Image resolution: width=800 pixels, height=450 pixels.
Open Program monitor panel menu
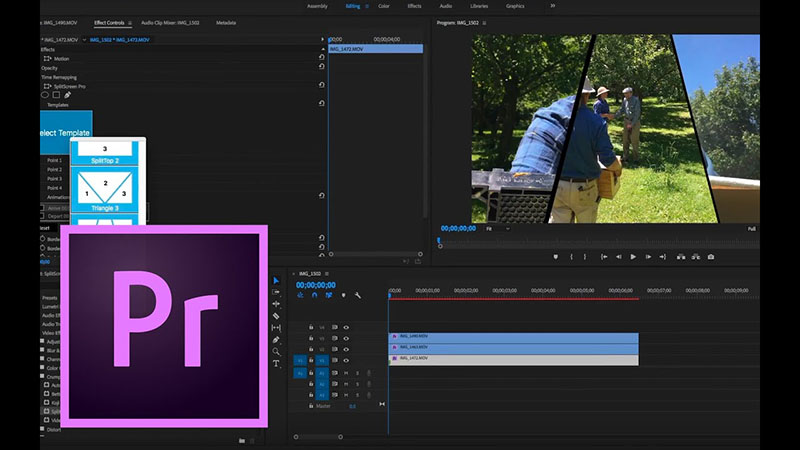484,23
